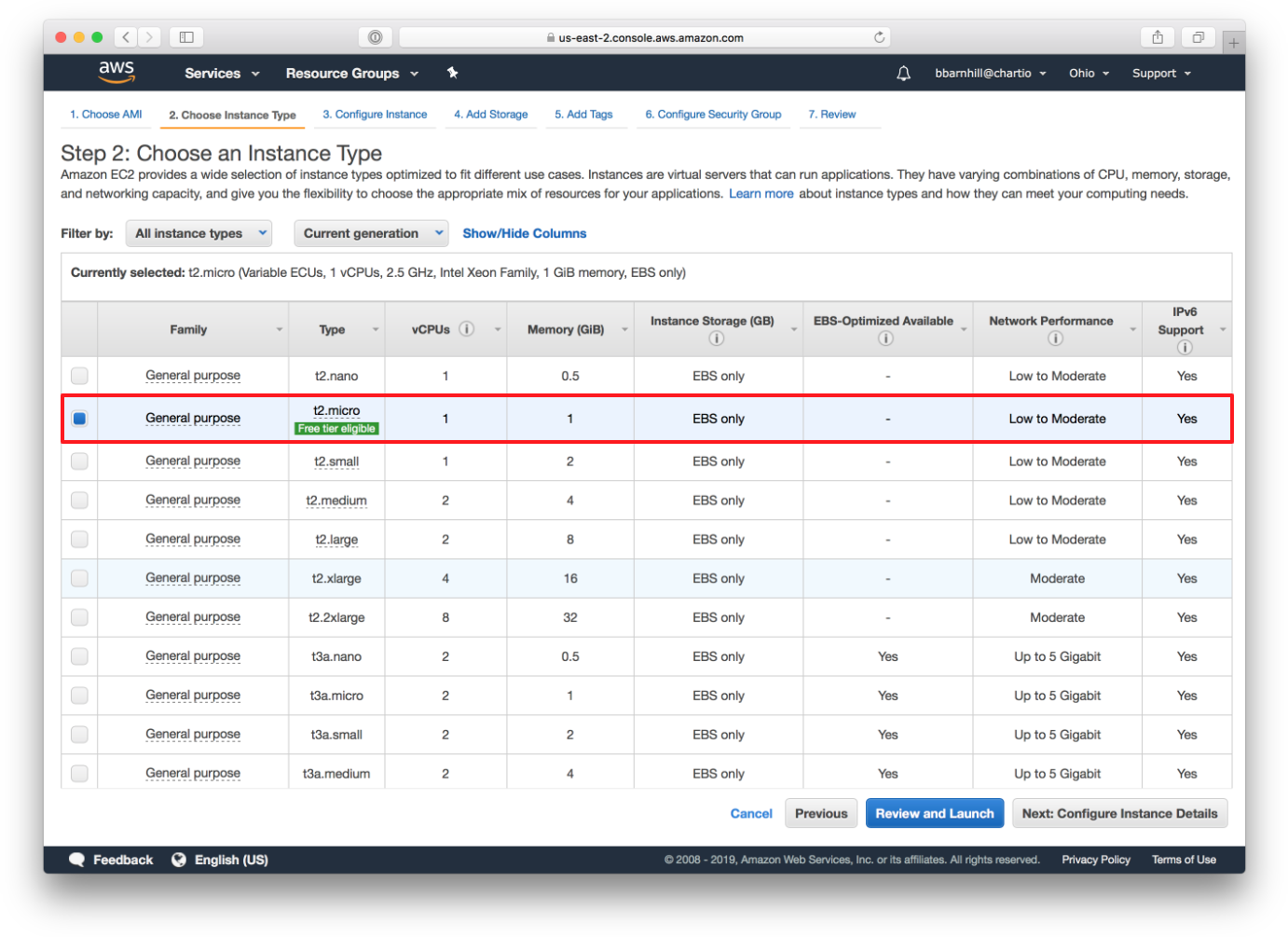The width and height of the screenshot is (1288, 937).
Task: Click the t2.xlarge type cell
Action: 336,578
